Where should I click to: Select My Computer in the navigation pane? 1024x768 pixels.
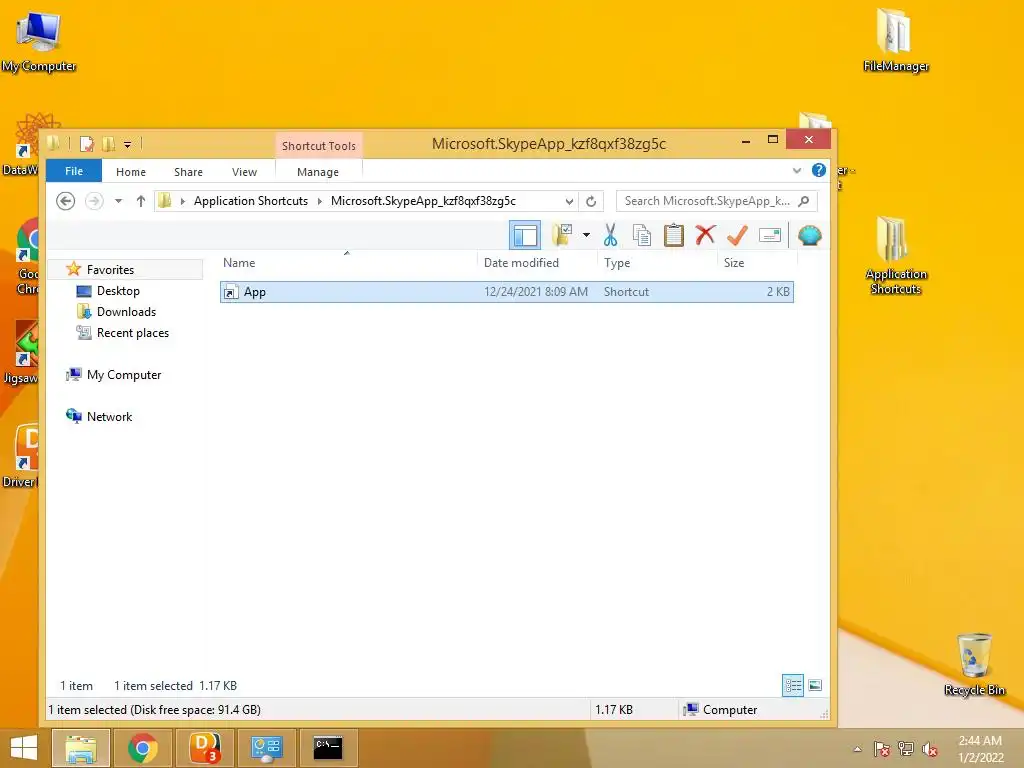pos(123,375)
